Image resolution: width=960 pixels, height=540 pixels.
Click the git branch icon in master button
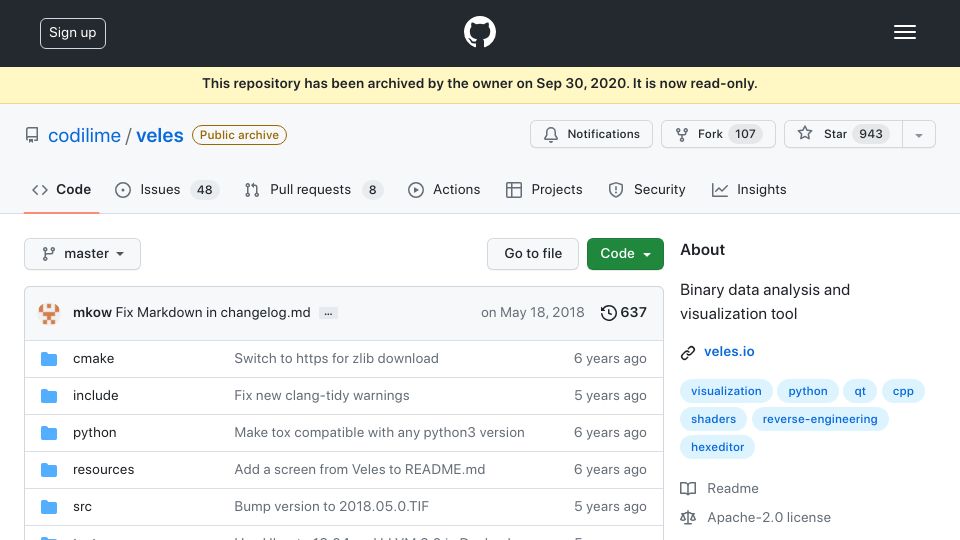coord(48,253)
